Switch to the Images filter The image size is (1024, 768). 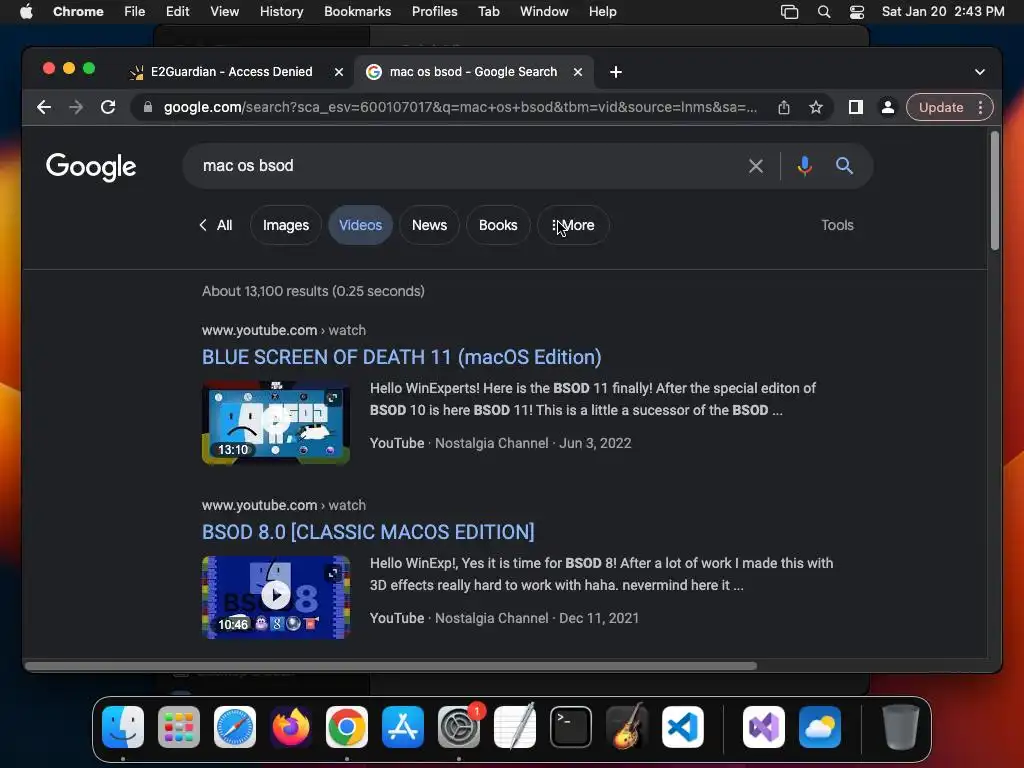[285, 225]
